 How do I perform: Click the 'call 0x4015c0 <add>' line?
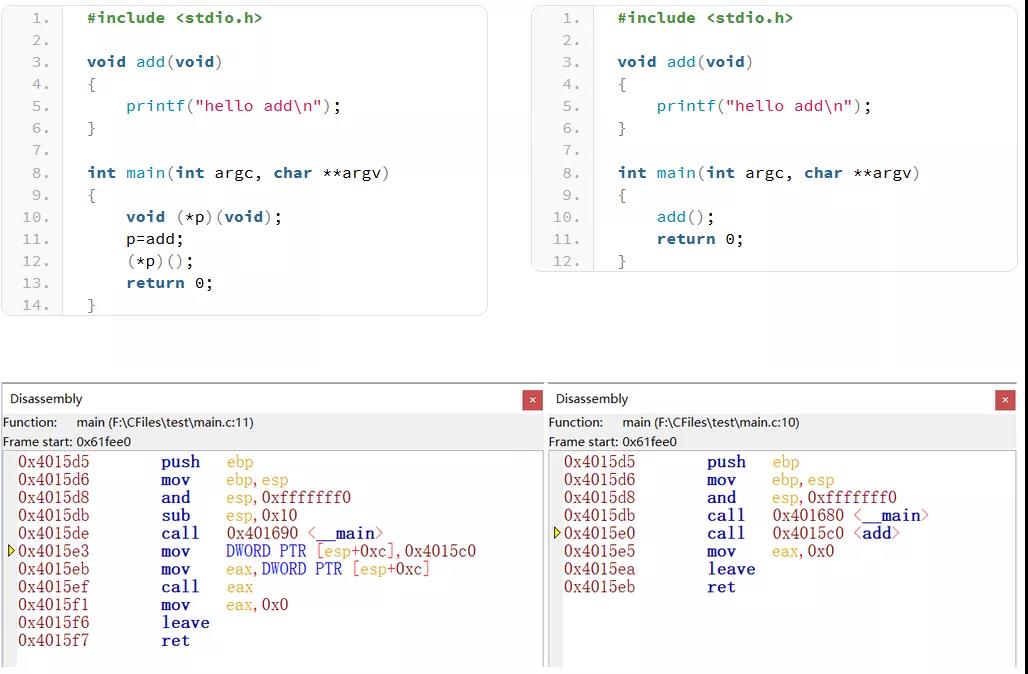tap(803, 534)
